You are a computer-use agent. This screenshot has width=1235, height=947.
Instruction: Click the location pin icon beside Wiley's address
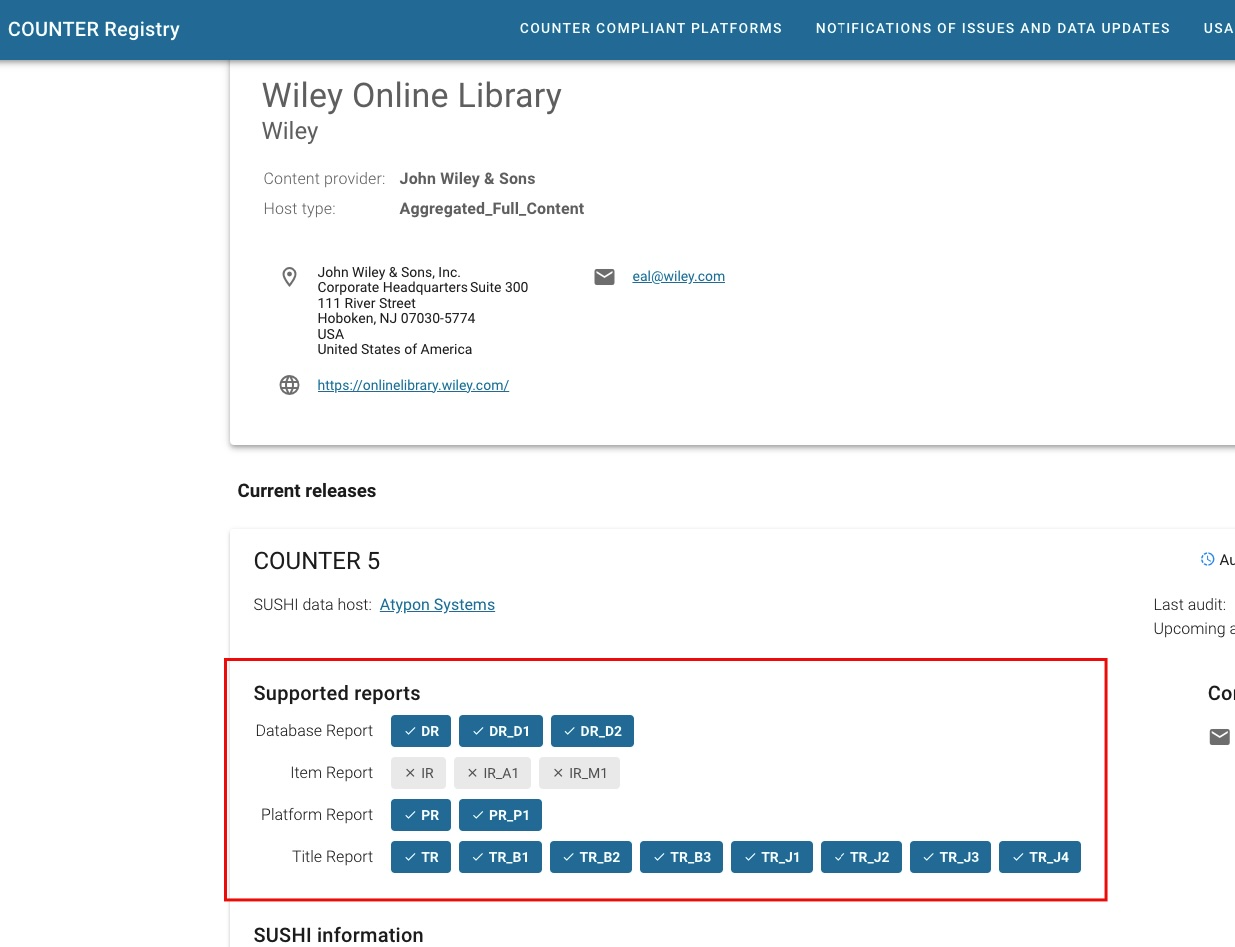pos(289,277)
